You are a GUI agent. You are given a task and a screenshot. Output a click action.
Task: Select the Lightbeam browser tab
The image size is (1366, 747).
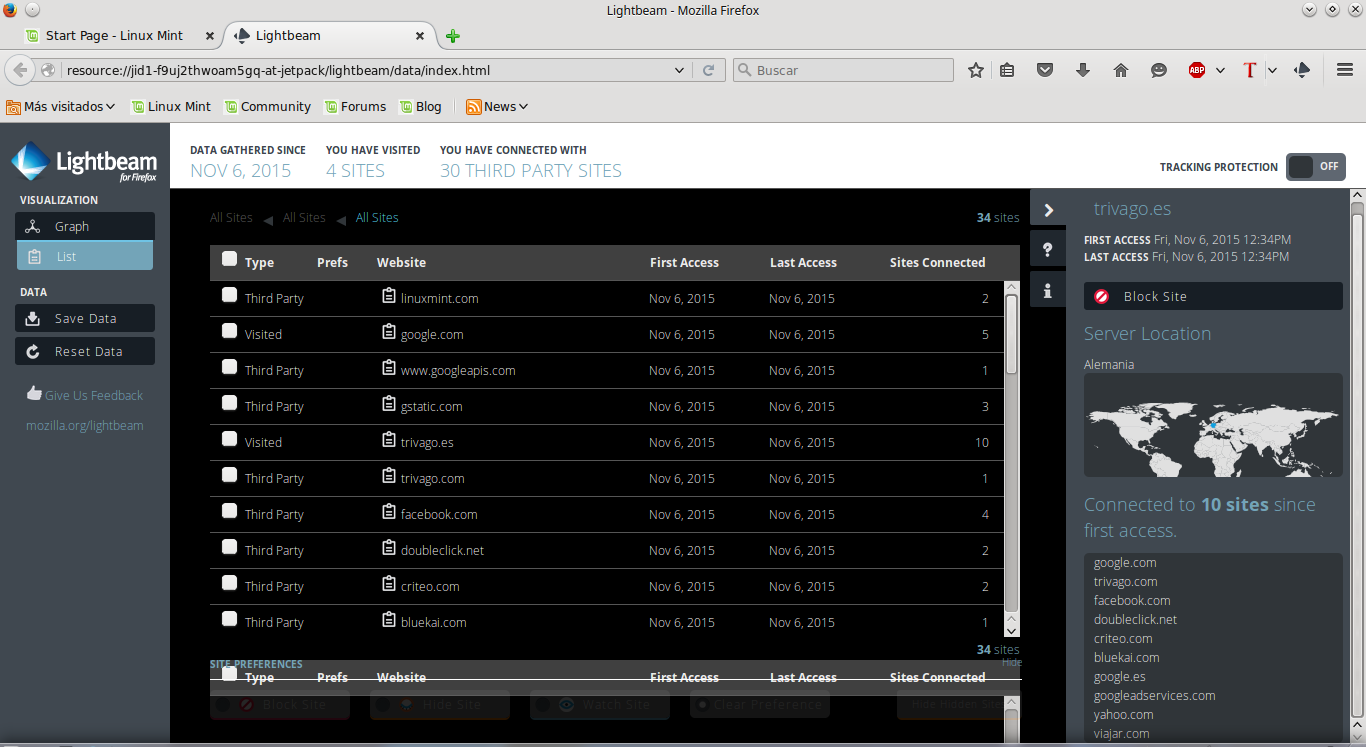coord(330,35)
